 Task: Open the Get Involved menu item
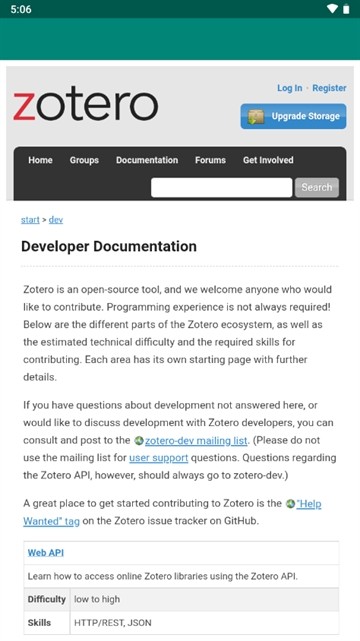(x=268, y=160)
